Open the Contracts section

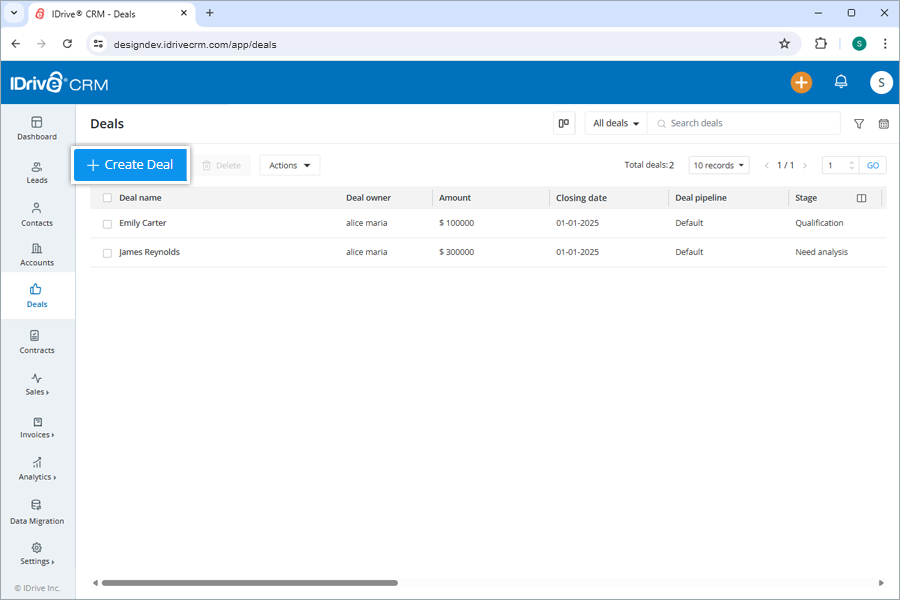click(x=37, y=343)
